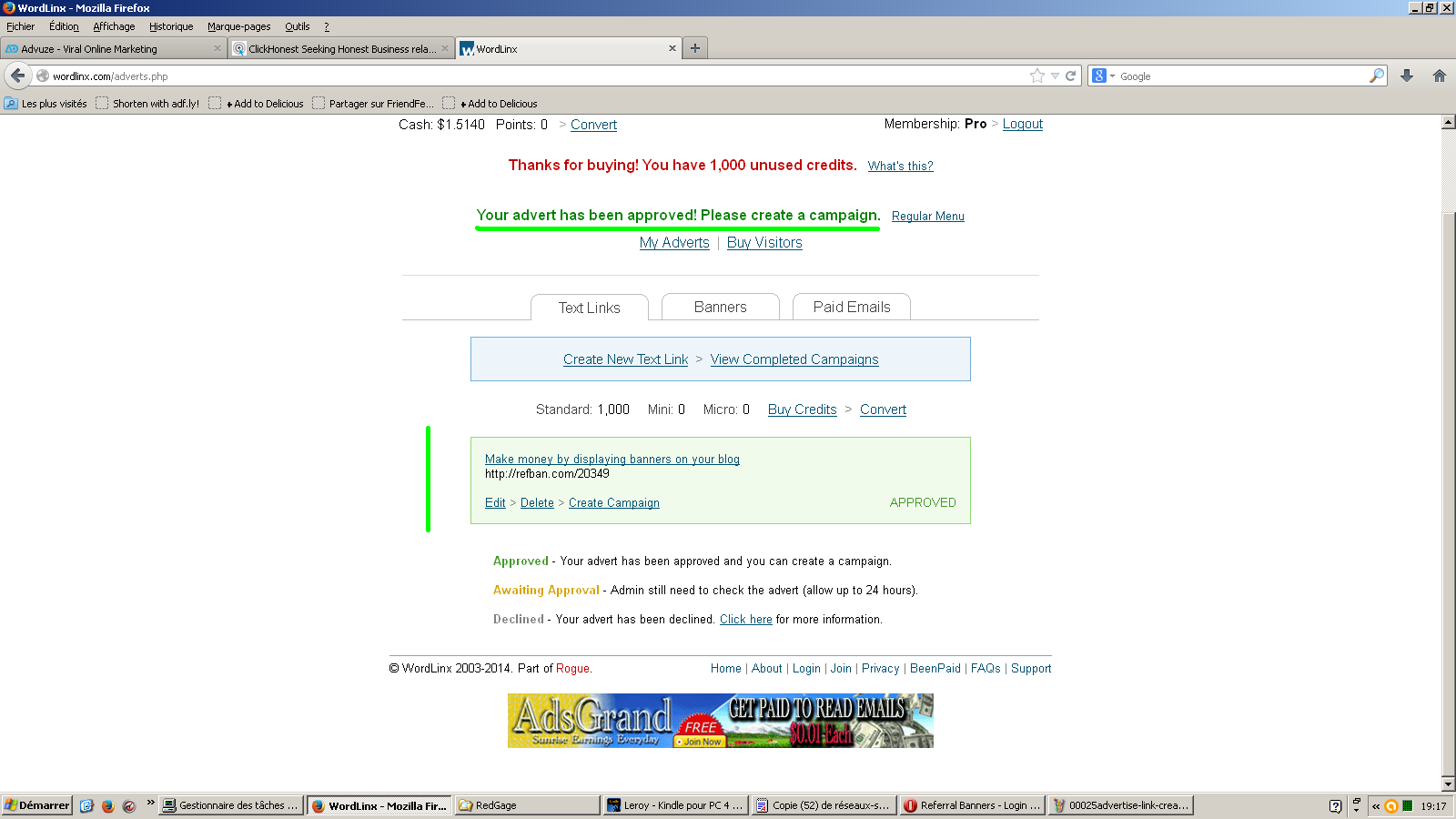The width and height of the screenshot is (1456, 819).
Task: Open the Affichage menu
Action: (114, 26)
